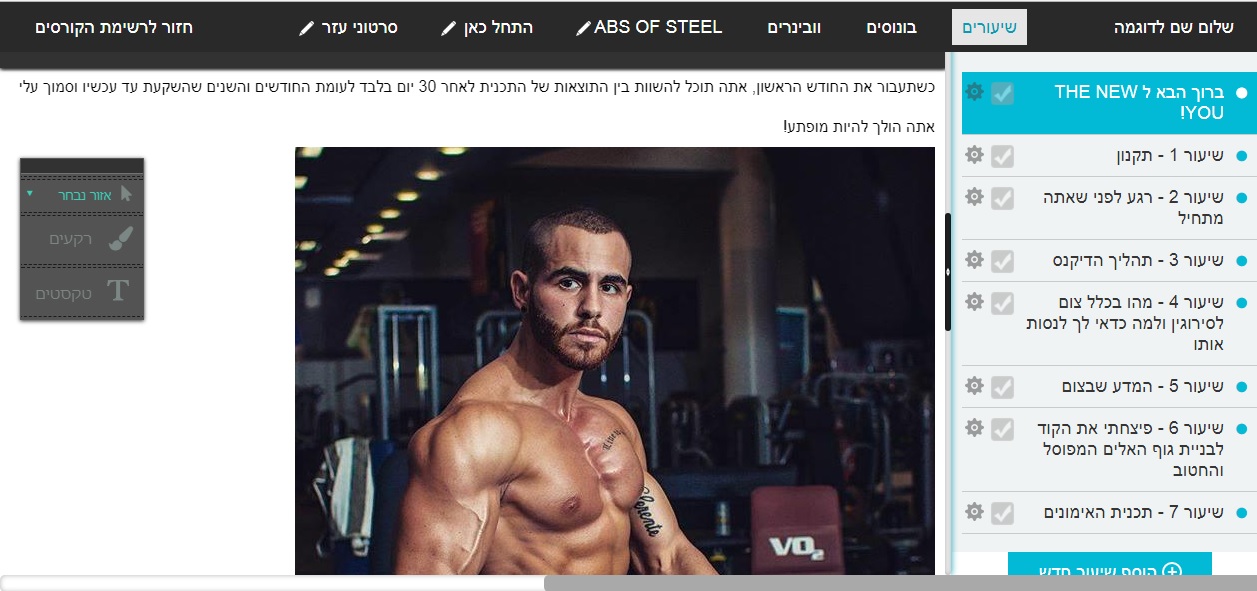Open settings gear for שיעור 1 - תקנון

coord(974,155)
